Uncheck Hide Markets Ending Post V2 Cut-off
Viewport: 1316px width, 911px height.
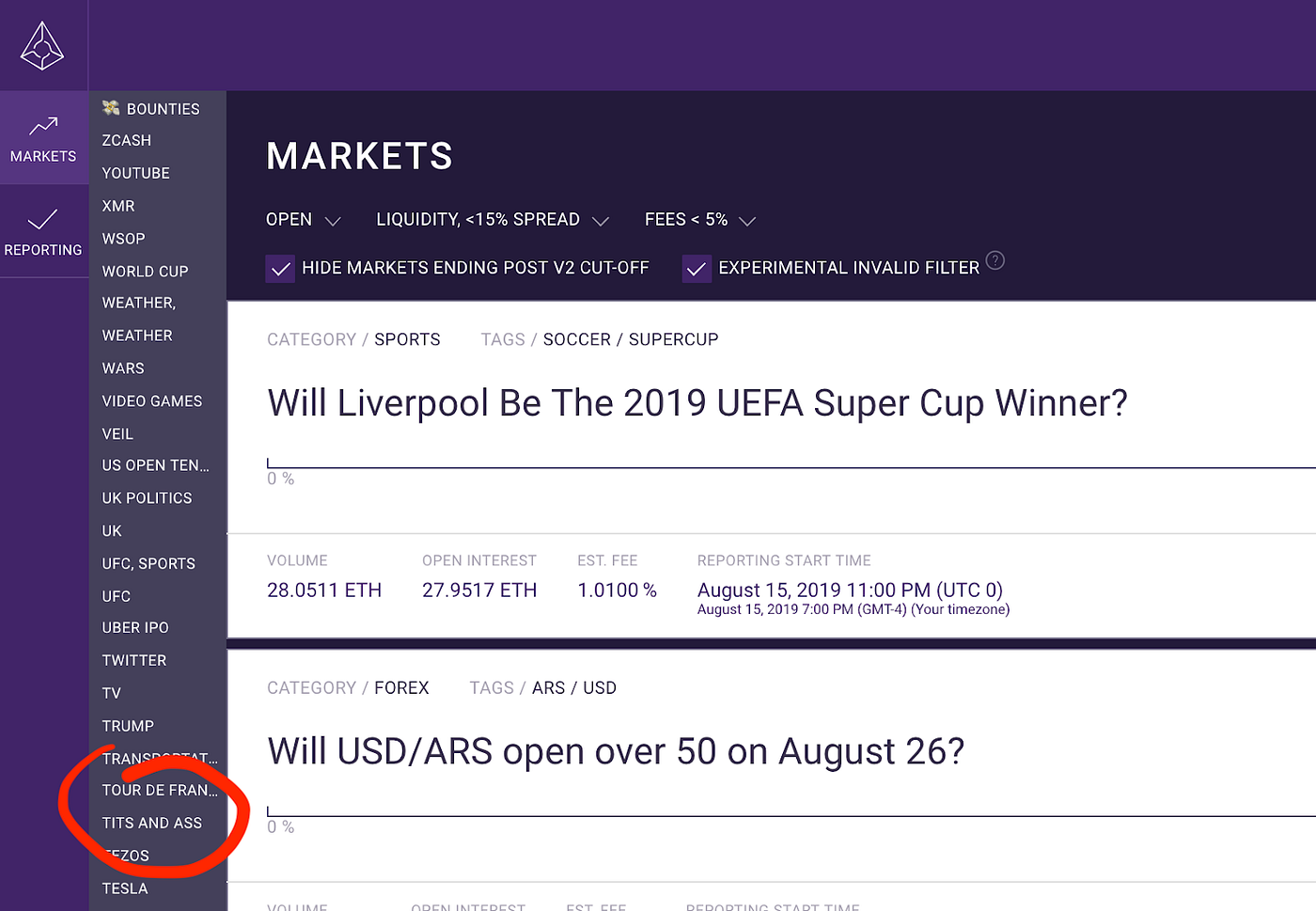(280, 268)
